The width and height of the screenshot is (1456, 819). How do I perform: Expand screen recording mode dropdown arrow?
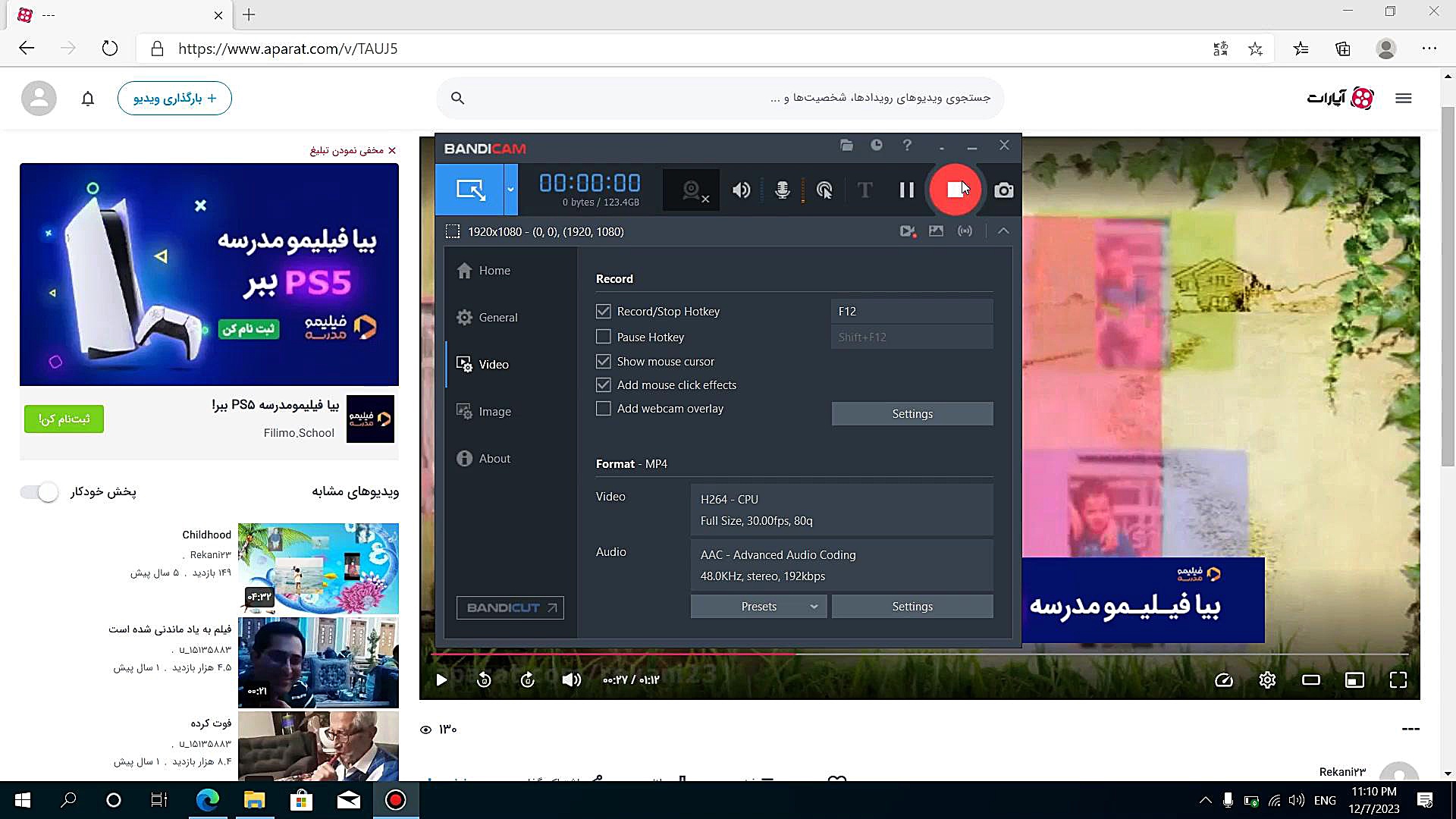coord(510,190)
